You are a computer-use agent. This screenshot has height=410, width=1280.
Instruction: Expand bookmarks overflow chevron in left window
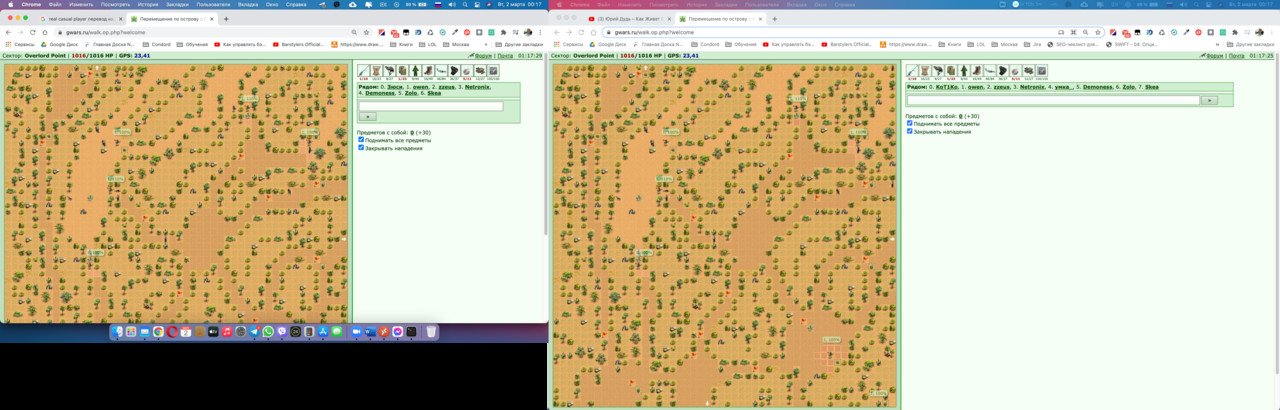[486, 44]
